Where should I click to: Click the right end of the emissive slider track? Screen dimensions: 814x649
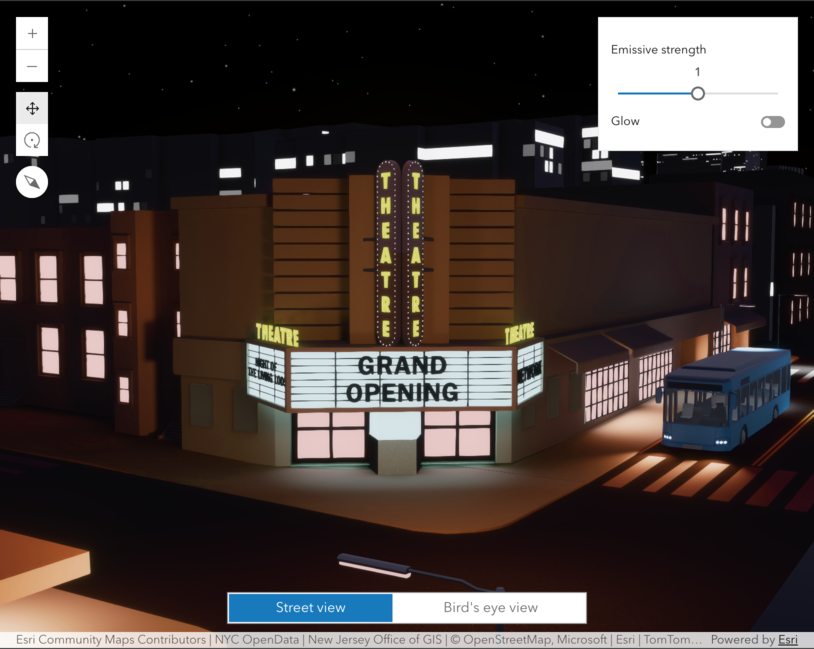click(x=776, y=93)
